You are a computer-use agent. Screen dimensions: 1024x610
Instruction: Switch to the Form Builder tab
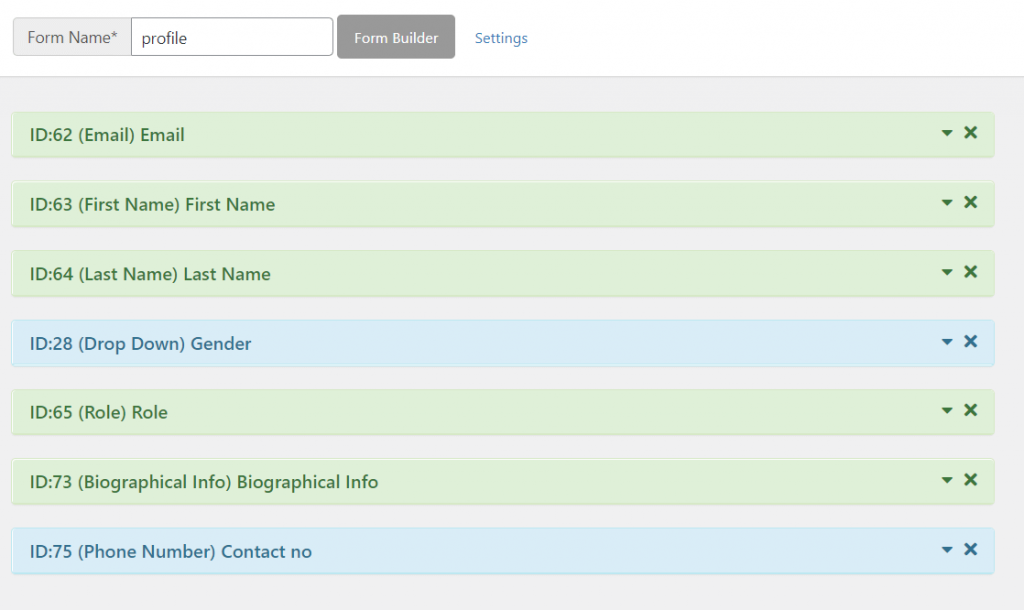coord(396,37)
